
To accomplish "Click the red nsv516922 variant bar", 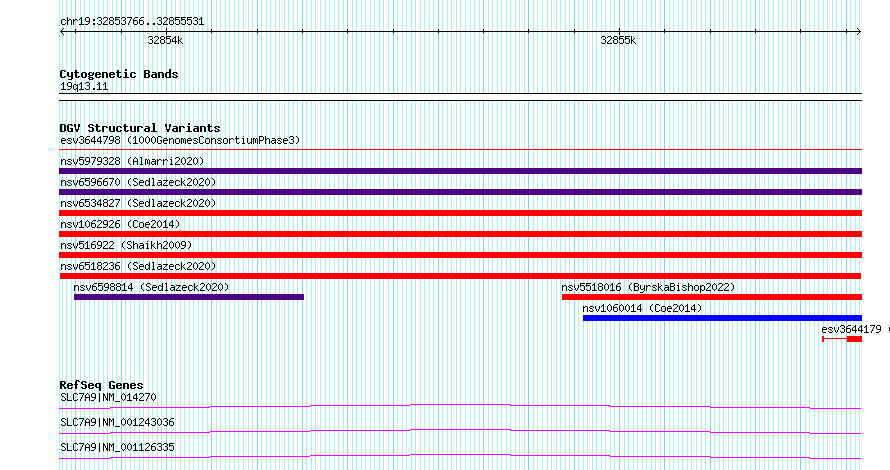I will 460,255.
